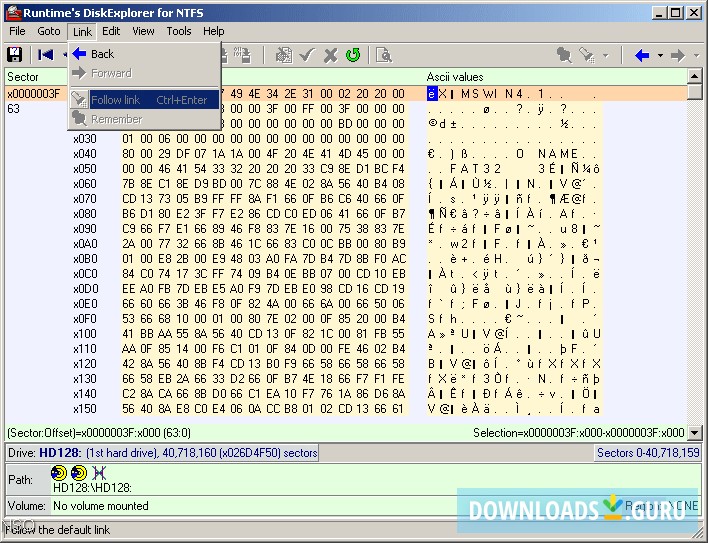The height and width of the screenshot is (543, 708).
Task: Open dropdown next to forward arrow
Action: (x=694, y=55)
